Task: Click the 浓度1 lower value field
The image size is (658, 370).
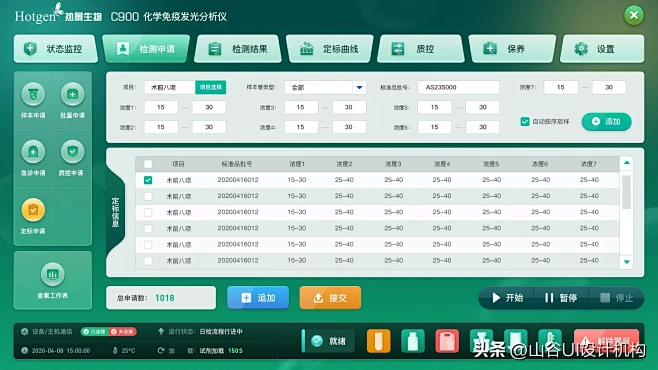Action: [161, 107]
